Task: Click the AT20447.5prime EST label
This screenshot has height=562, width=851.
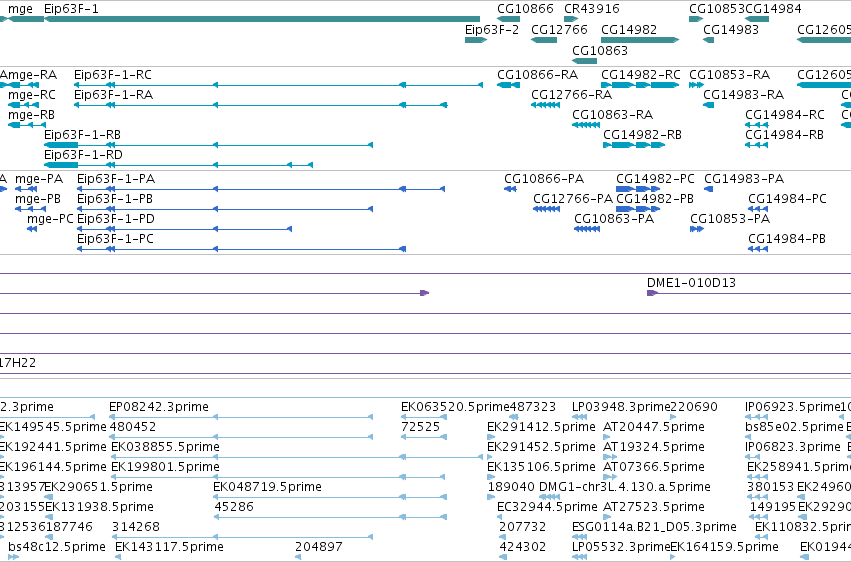Action: (x=654, y=427)
